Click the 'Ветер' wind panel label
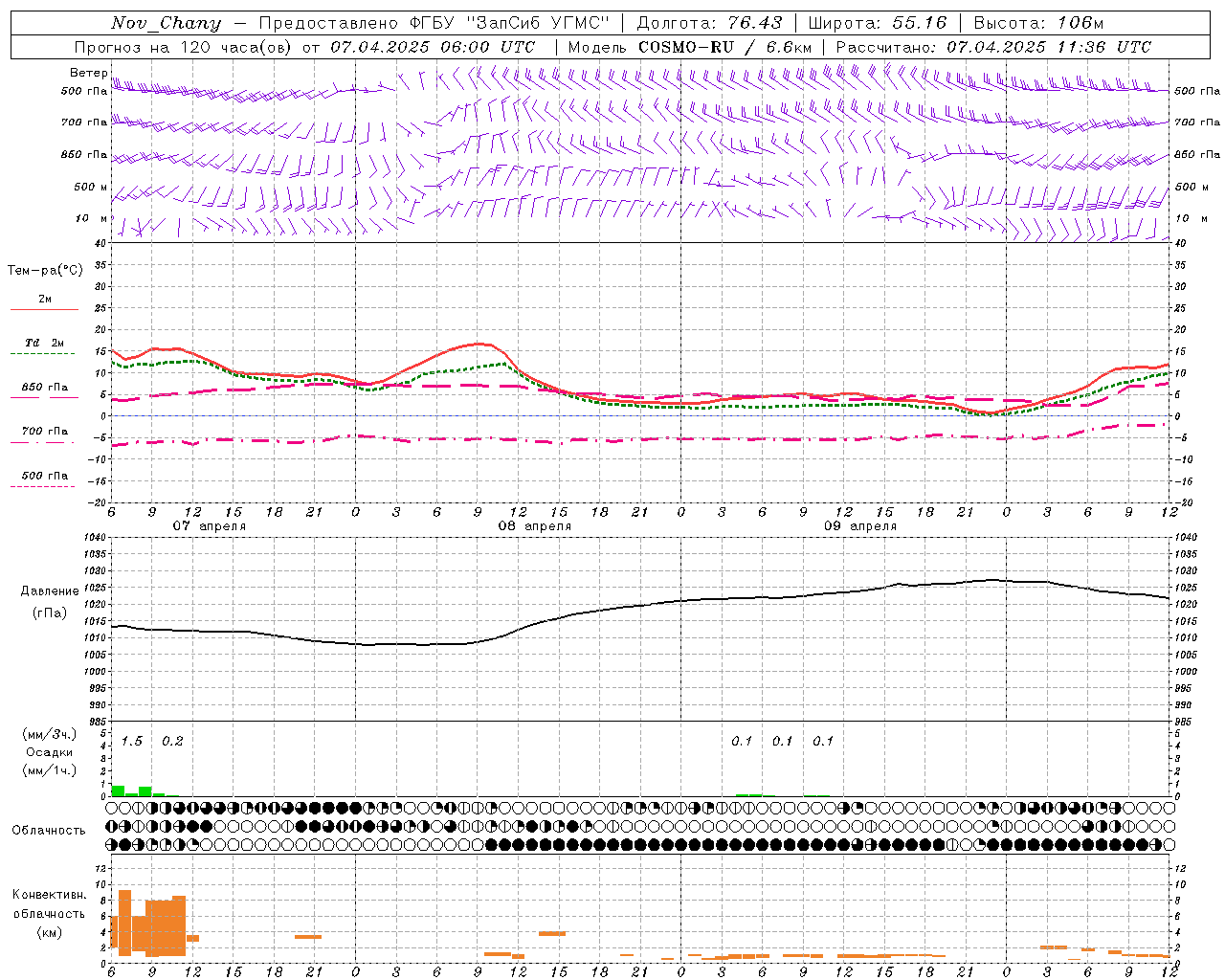The height and width of the screenshot is (980, 1225). tap(88, 73)
